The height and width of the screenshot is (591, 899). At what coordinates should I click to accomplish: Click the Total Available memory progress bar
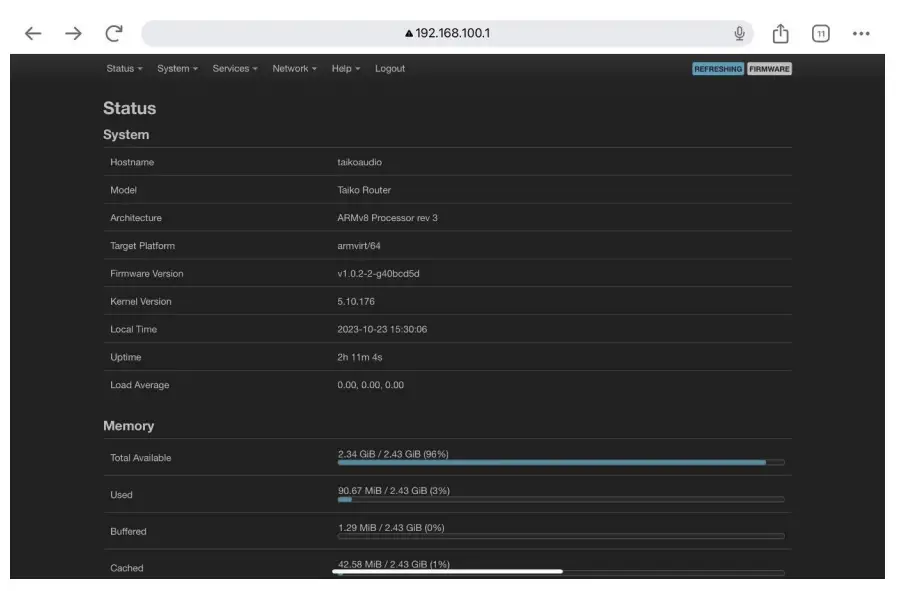pos(561,462)
